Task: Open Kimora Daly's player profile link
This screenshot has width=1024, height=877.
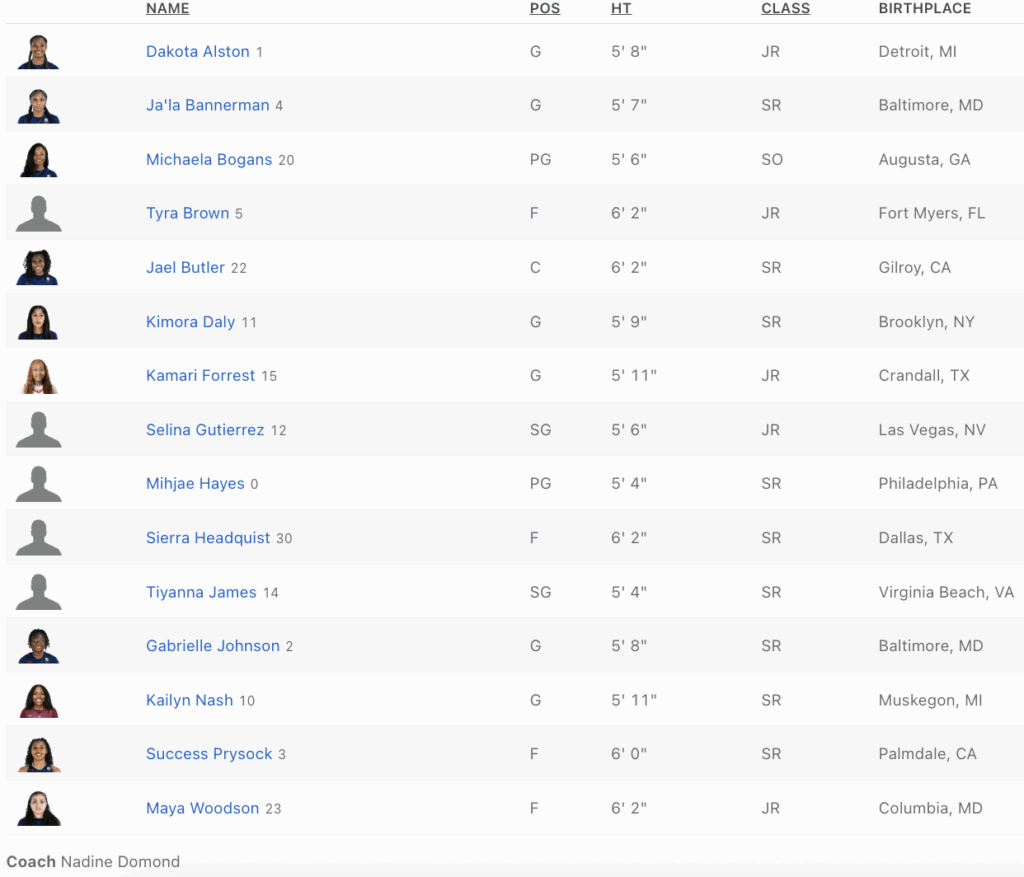Action: 191,322
